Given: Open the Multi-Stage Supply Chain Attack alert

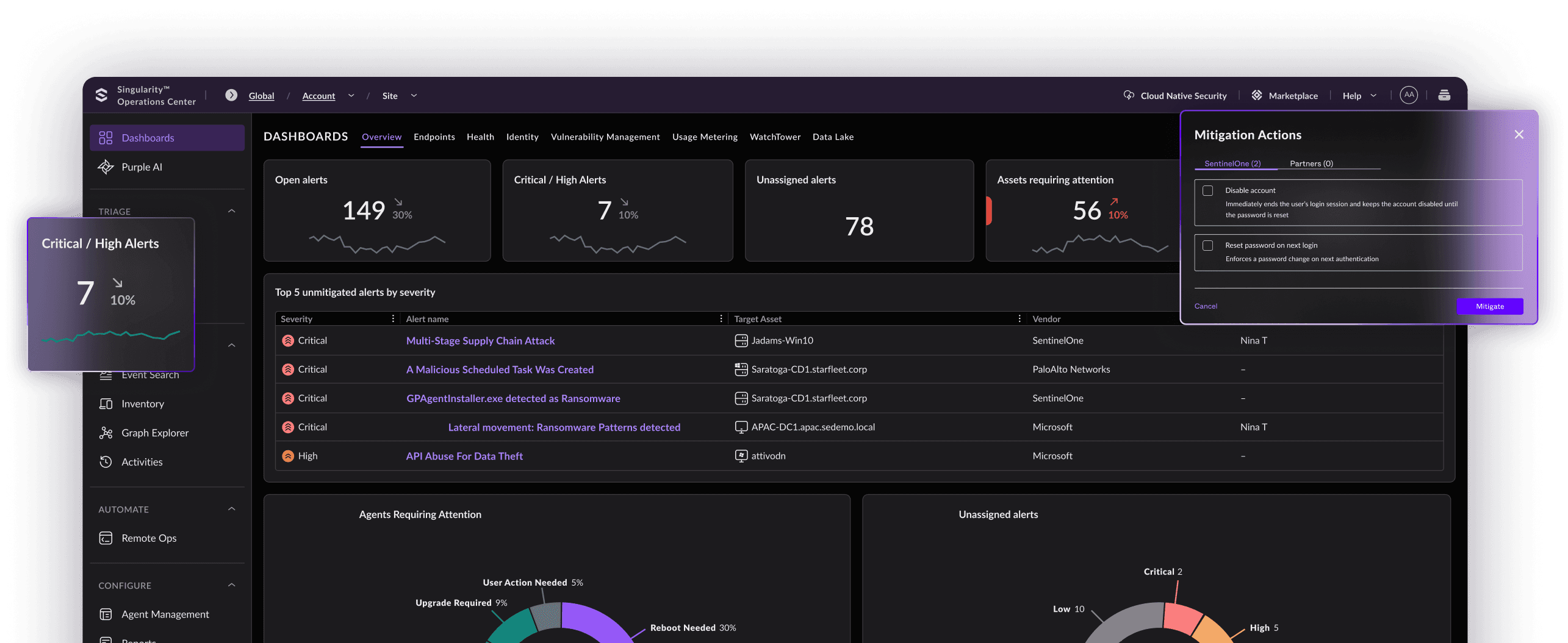Looking at the screenshot, I should click(480, 341).
